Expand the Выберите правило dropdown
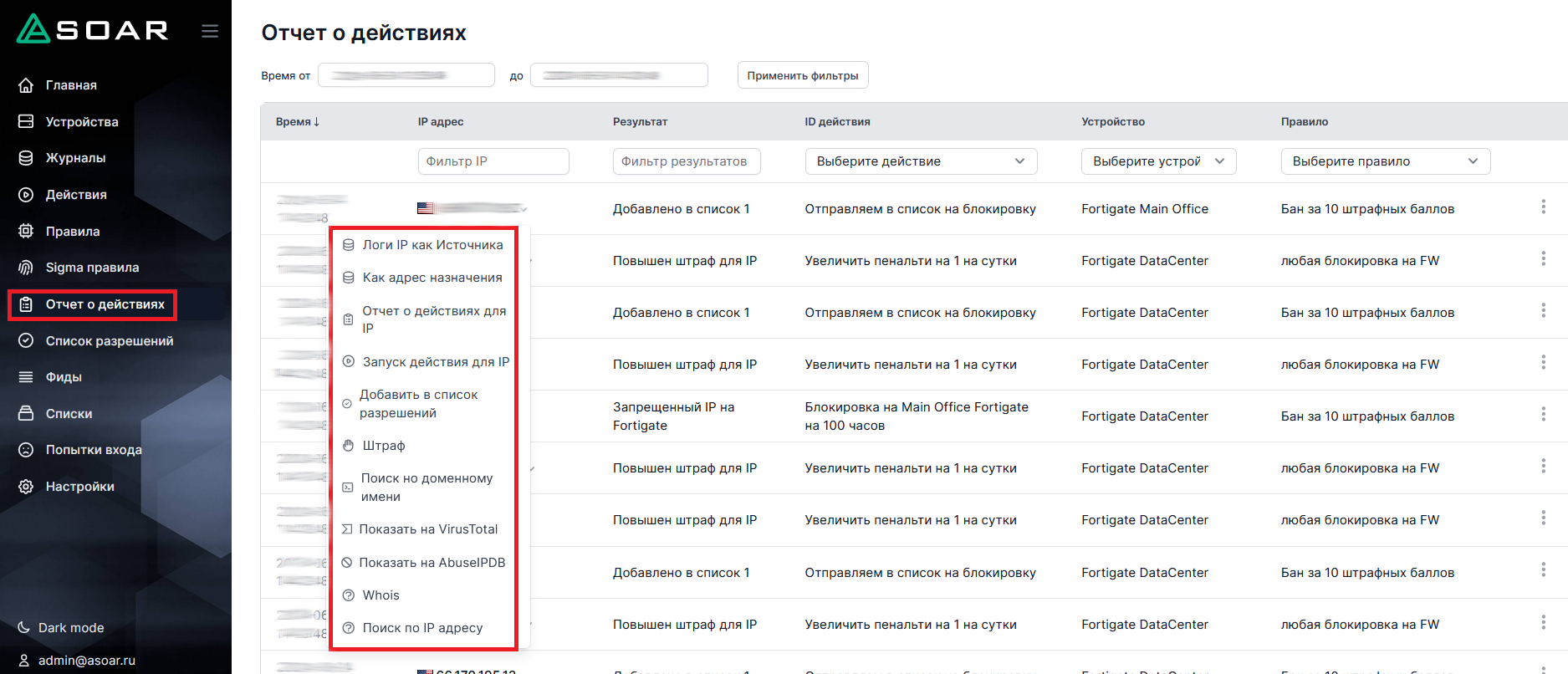This screenshot has width=1568, height=674. point(1384,161)
